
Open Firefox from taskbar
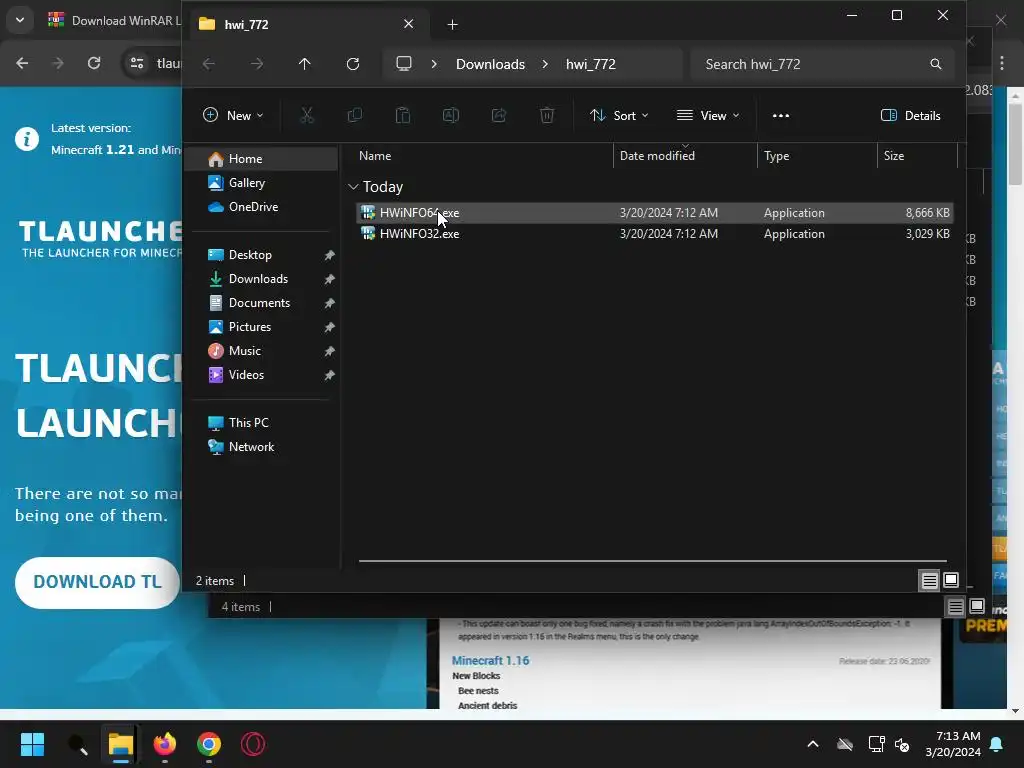point(165,744)
